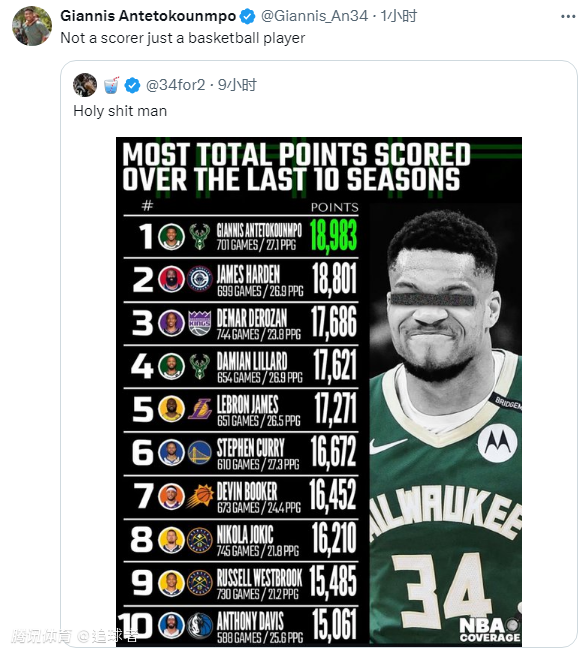Open the quoted tweet text Holy shit man

[x=120, y=111]
